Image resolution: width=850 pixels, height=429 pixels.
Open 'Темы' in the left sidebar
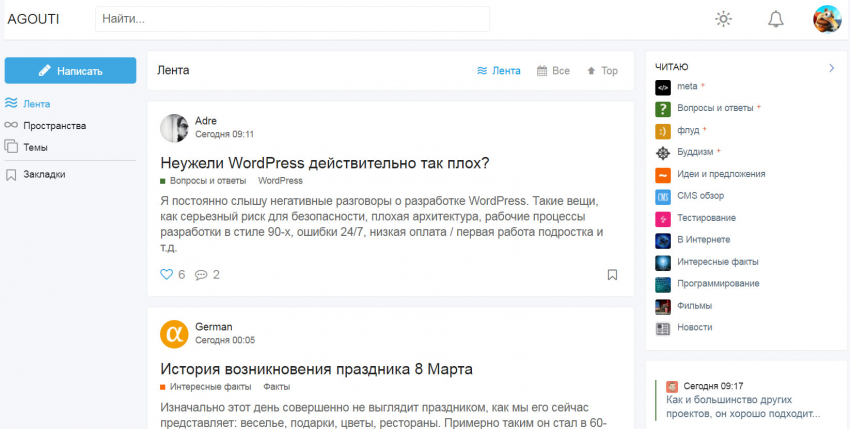36,147
